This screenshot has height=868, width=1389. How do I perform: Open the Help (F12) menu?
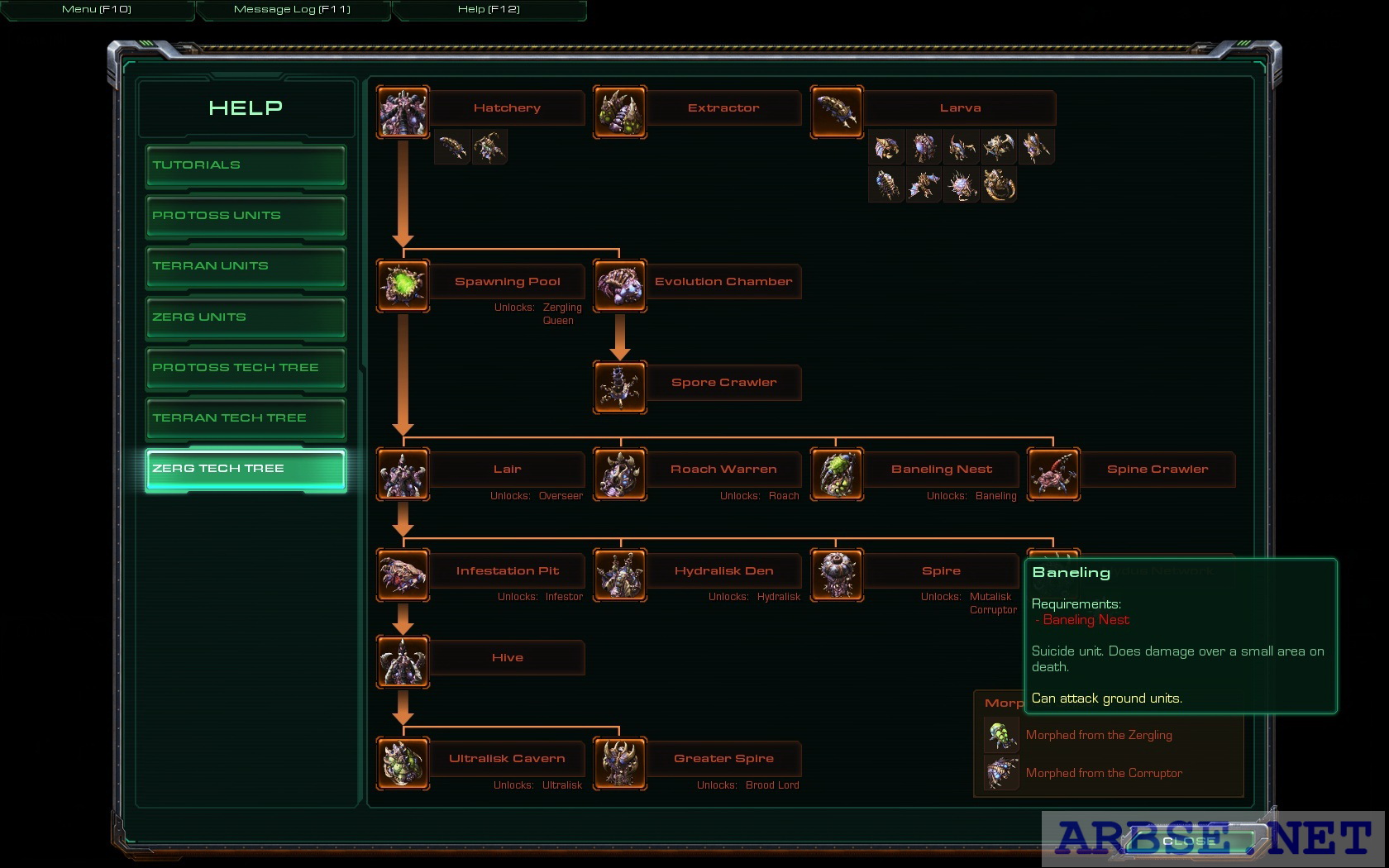point(489,9)
